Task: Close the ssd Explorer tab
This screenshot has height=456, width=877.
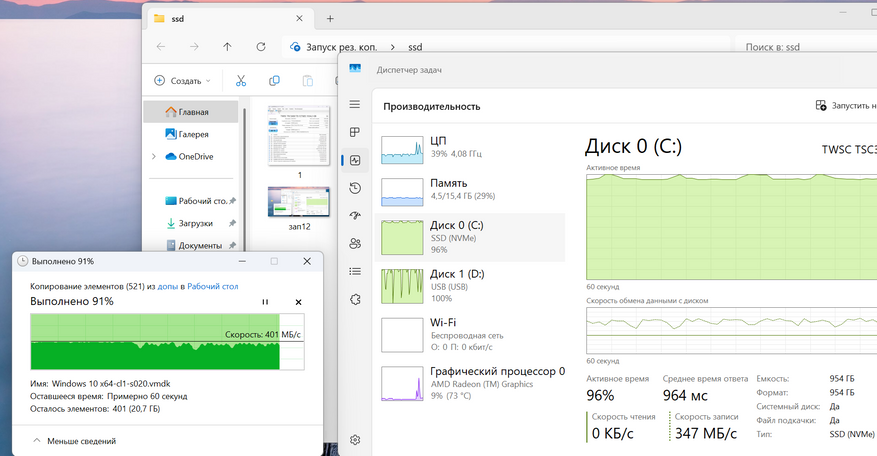Action: tap(299, 18)
